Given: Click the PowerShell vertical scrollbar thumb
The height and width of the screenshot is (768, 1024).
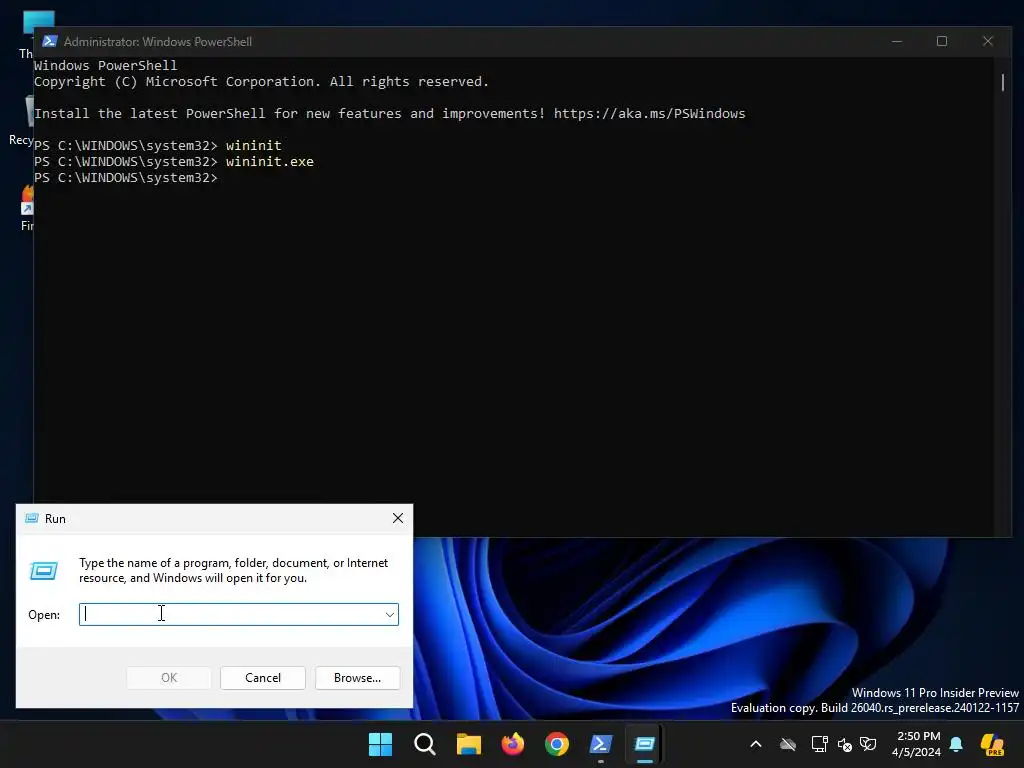Looking at the screenshot, I should pyautogui.click(x=1002, y=82).
